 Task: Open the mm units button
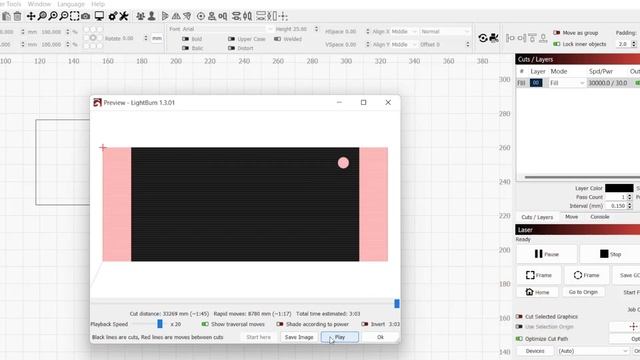click(157, 38)
